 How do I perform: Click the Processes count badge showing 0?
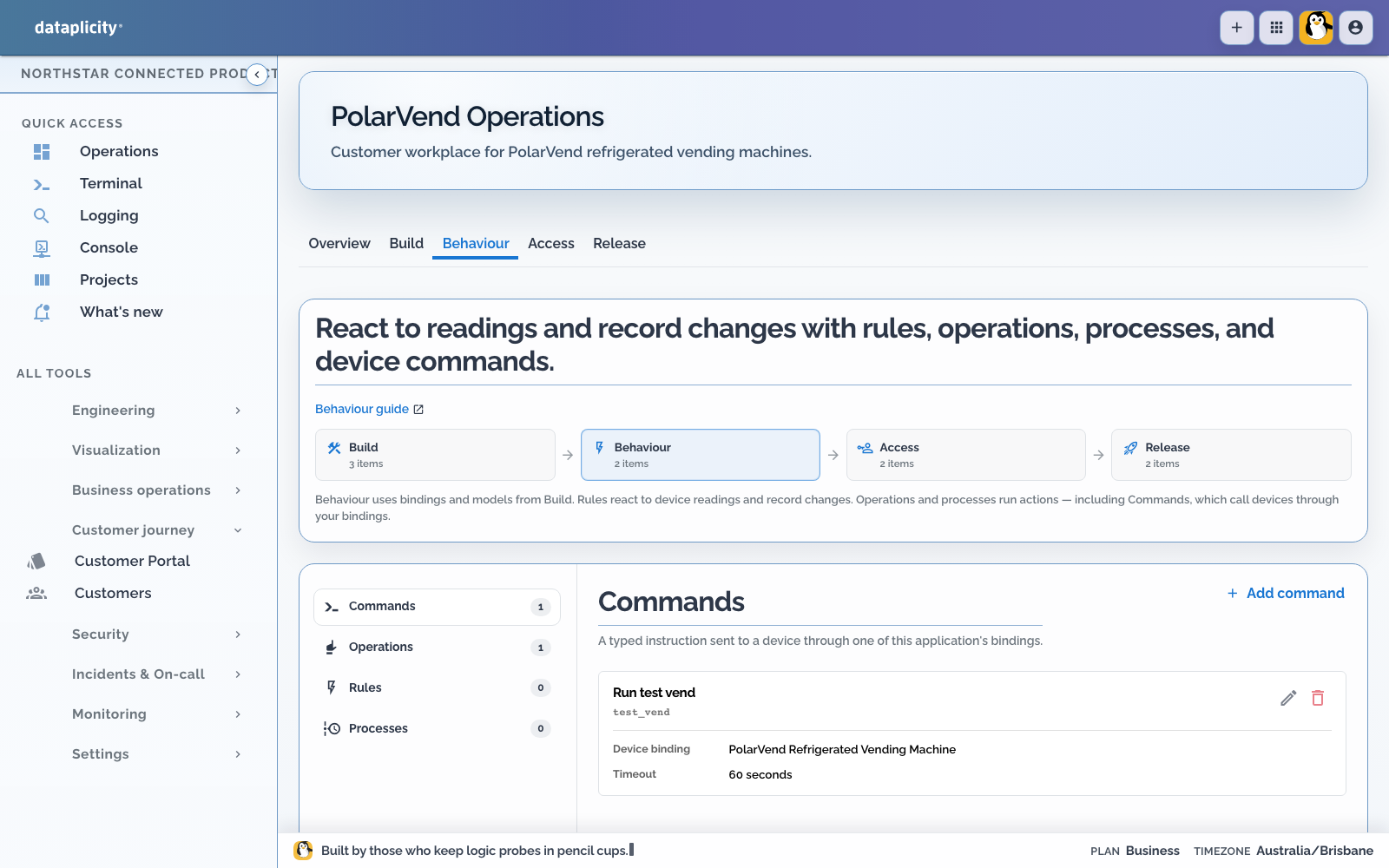(540, 728)
